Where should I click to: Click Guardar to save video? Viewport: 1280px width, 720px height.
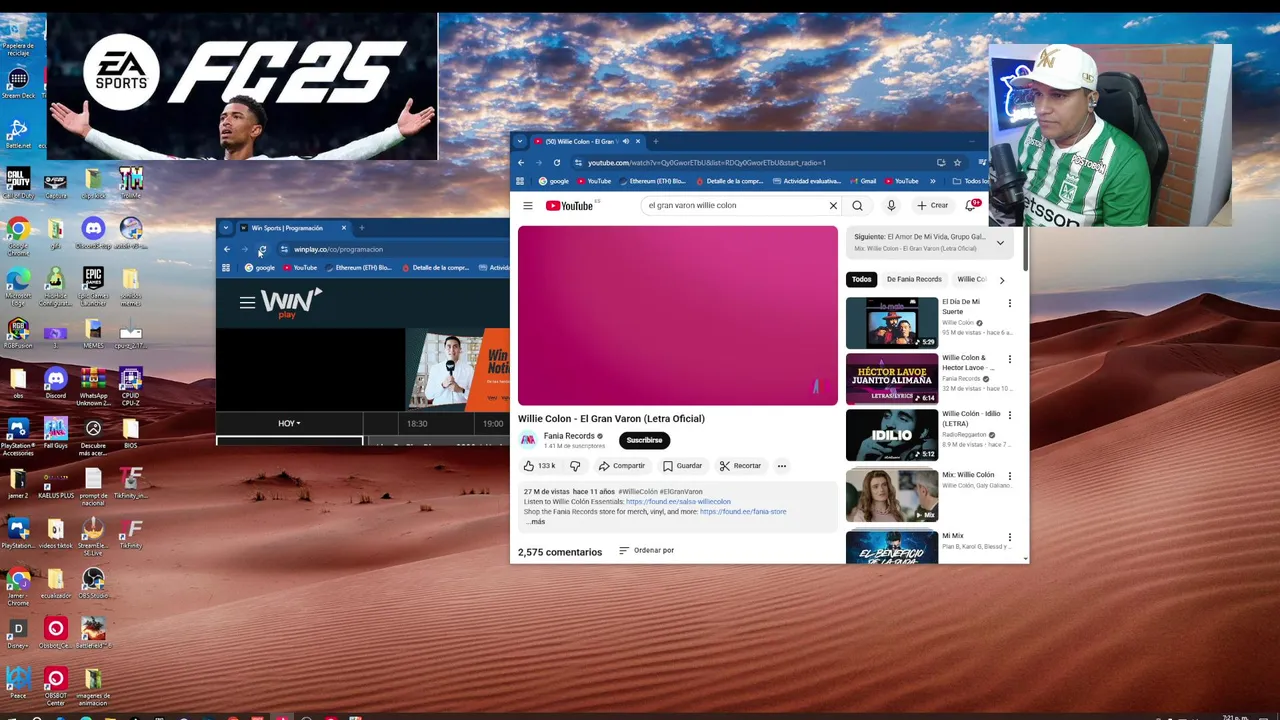(682, 466)
